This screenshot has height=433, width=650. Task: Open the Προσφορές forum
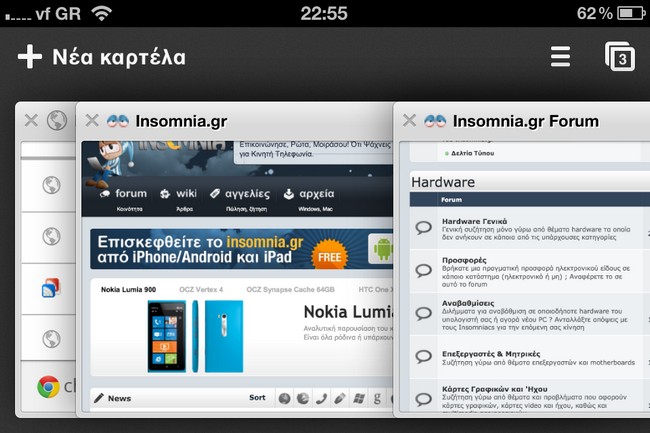(x=464, y=260)
